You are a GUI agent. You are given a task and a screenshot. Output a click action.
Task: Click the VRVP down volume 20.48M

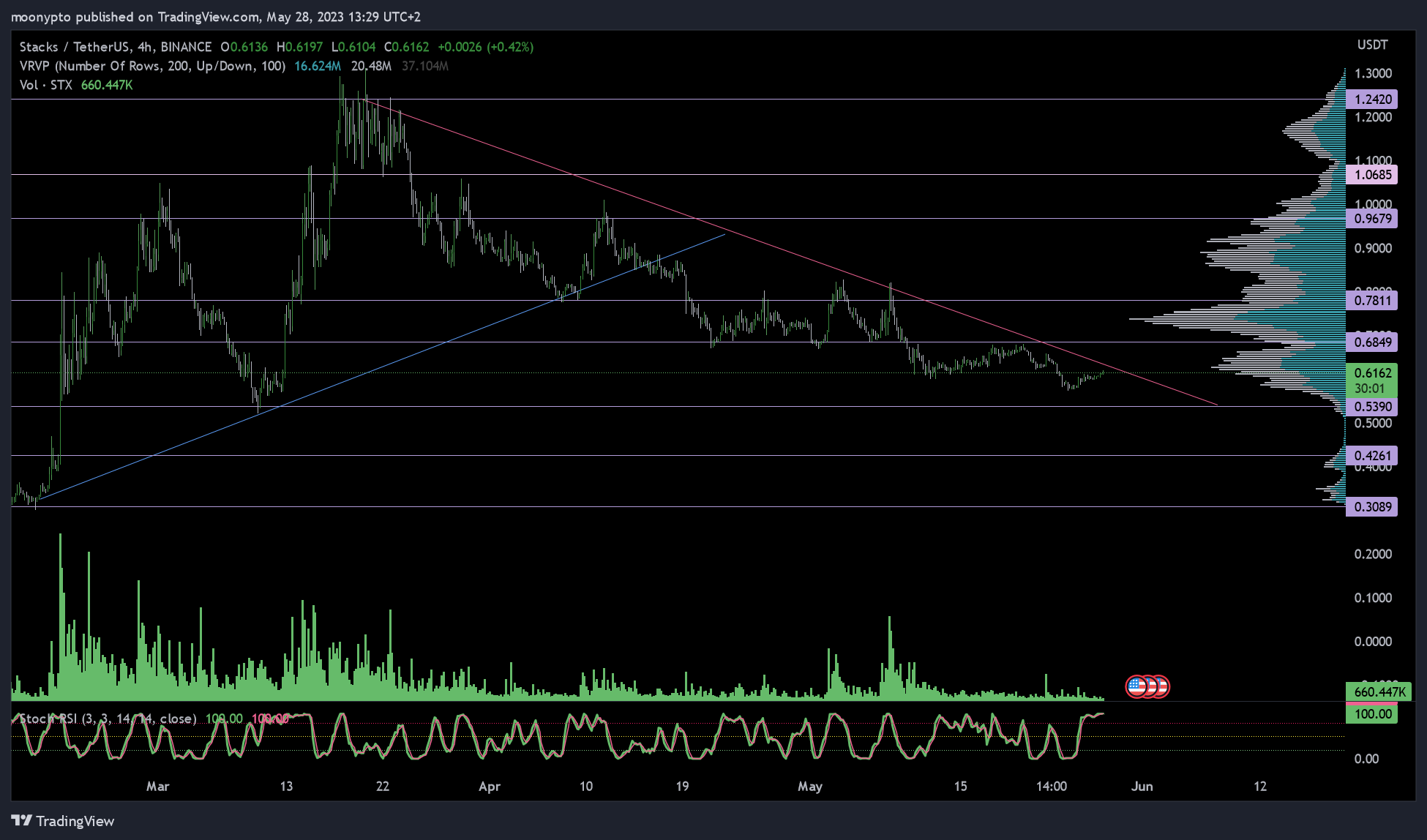[371, 66]
